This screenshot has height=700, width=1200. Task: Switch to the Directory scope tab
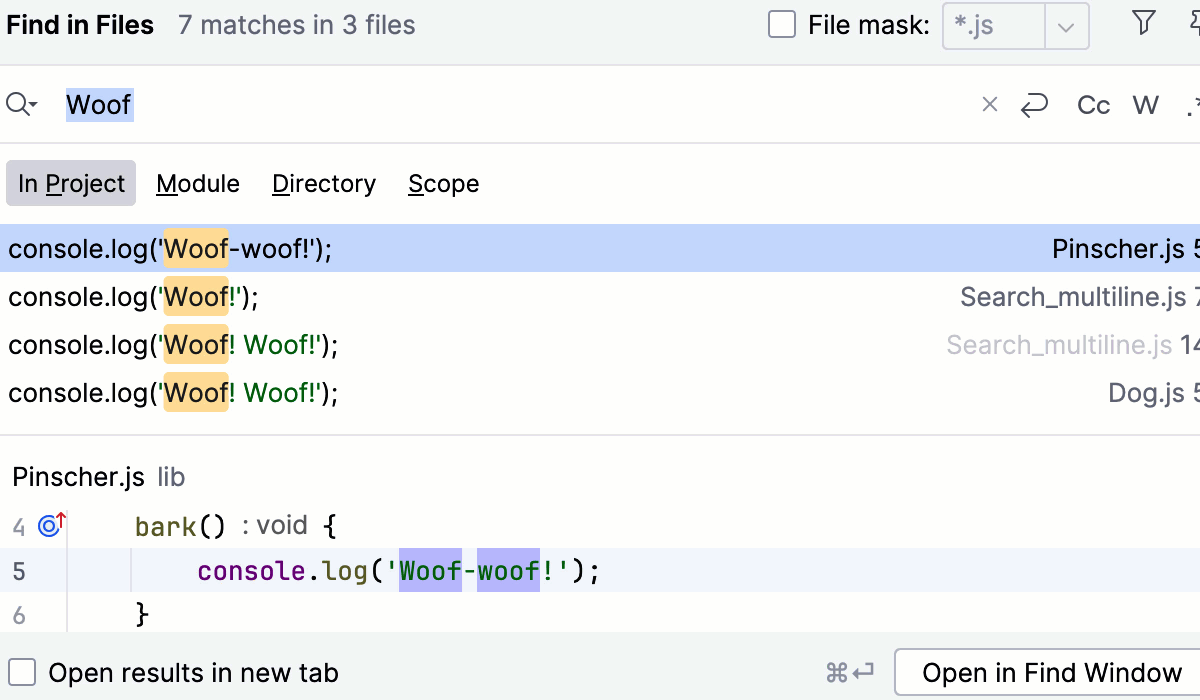pos(324,184)
